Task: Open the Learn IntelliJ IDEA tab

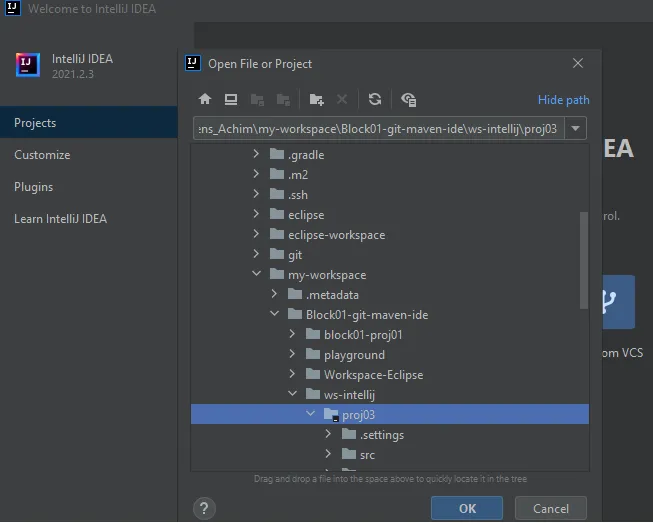Action: coord(89,219)
